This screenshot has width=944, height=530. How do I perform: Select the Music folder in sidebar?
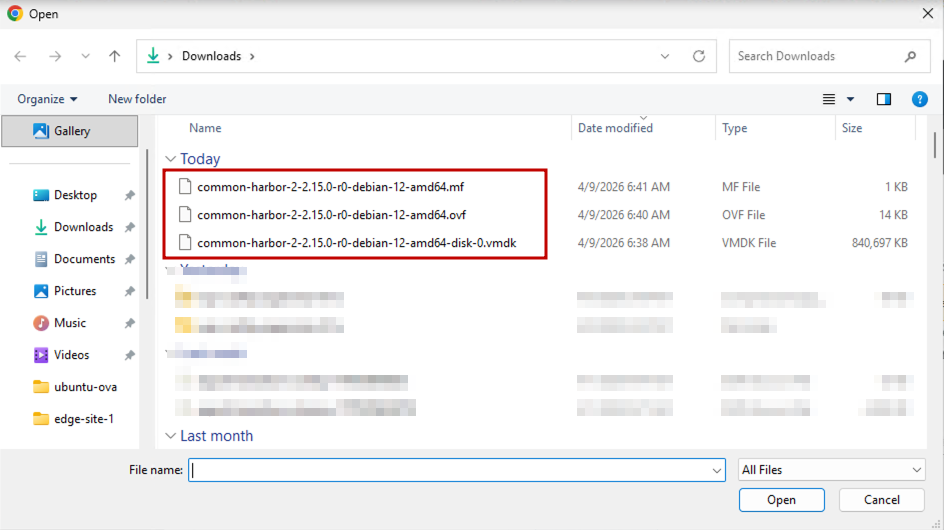69,323
